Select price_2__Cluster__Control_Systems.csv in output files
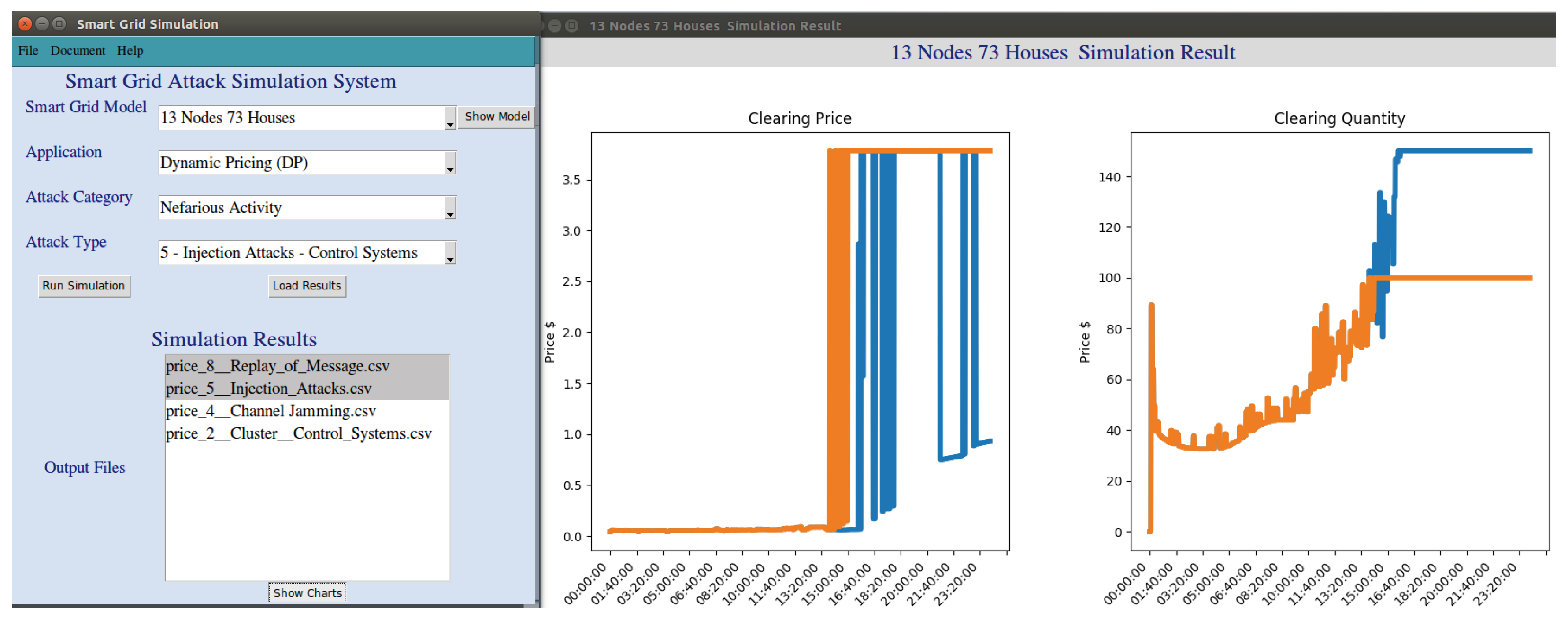The height and width of the screenshot is (618, 1568). (x=307, y=433)
